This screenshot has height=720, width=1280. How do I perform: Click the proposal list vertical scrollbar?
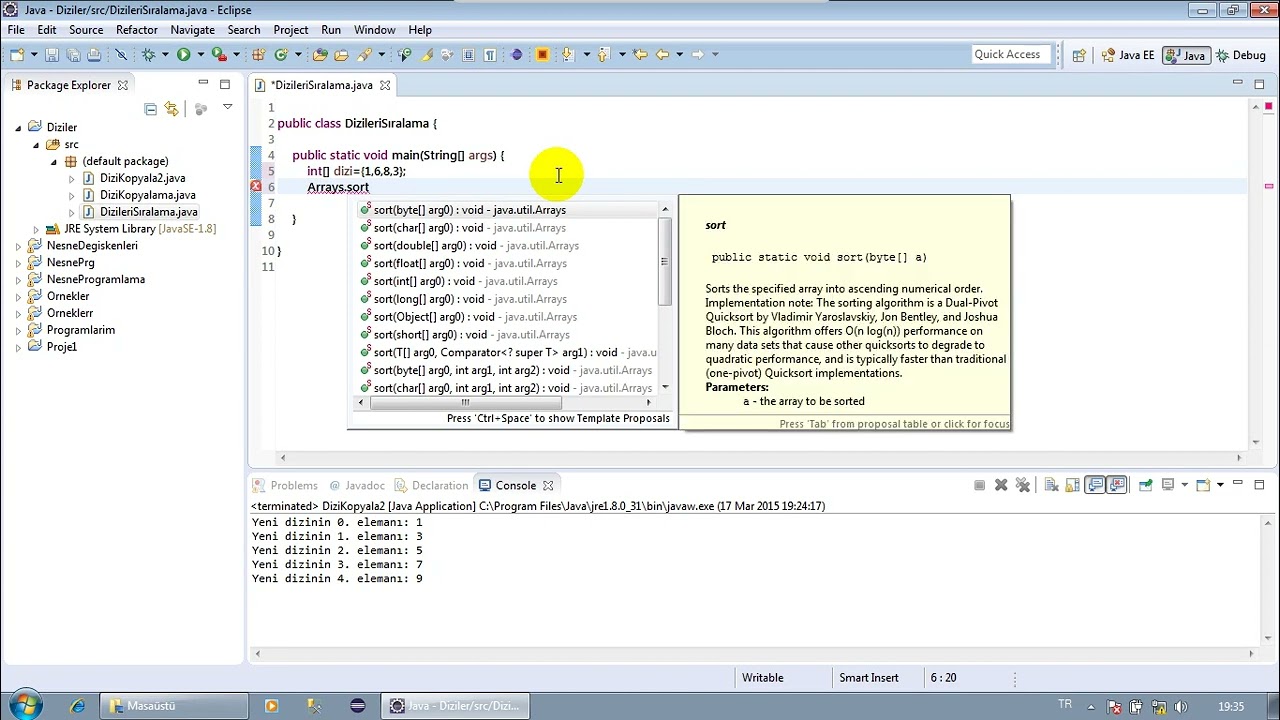pyautogui.click(x=664, y=262)
